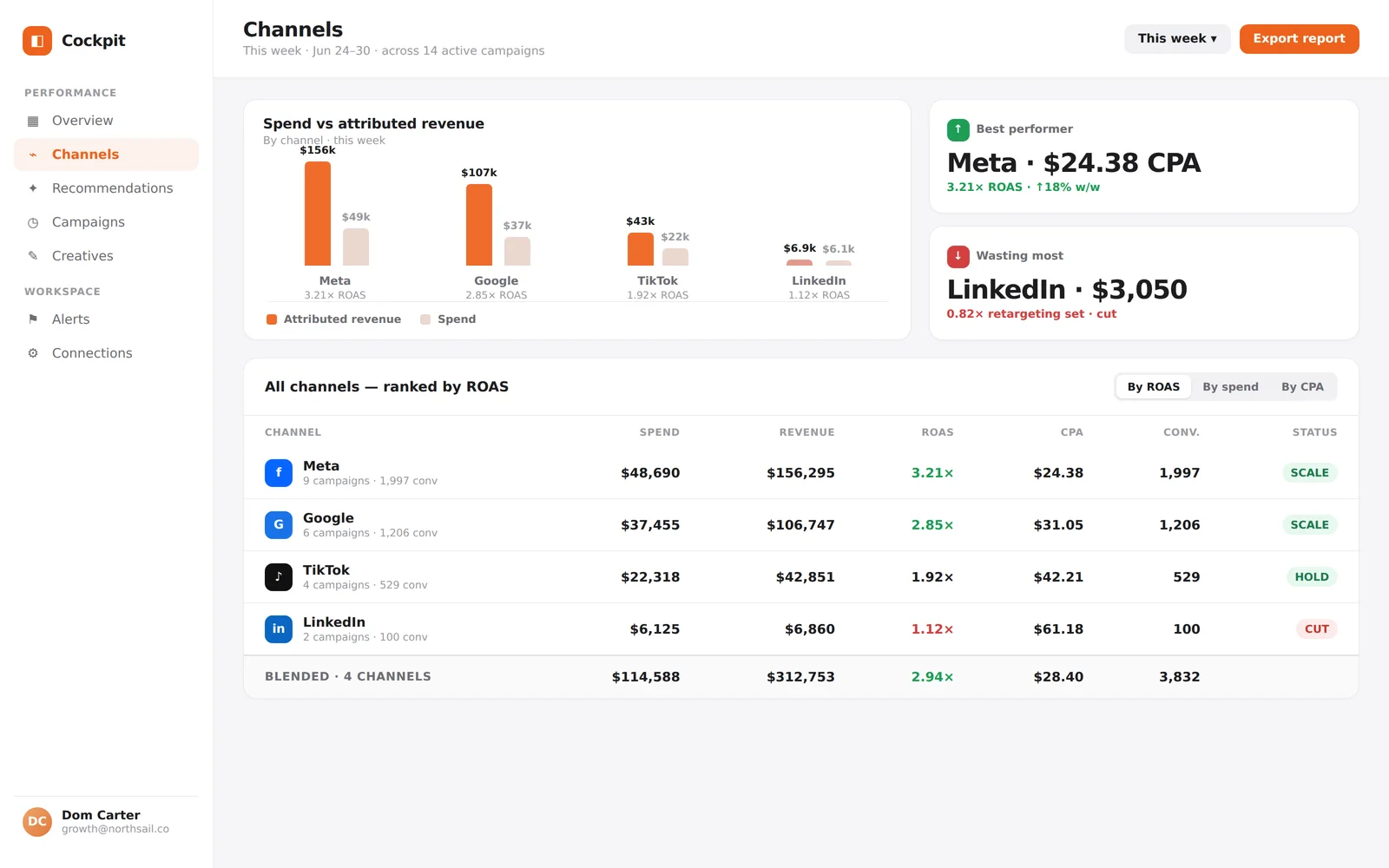
Task: Select the By ROAS ranking option
Action: pyautogui.click(x=1154, y=387)
